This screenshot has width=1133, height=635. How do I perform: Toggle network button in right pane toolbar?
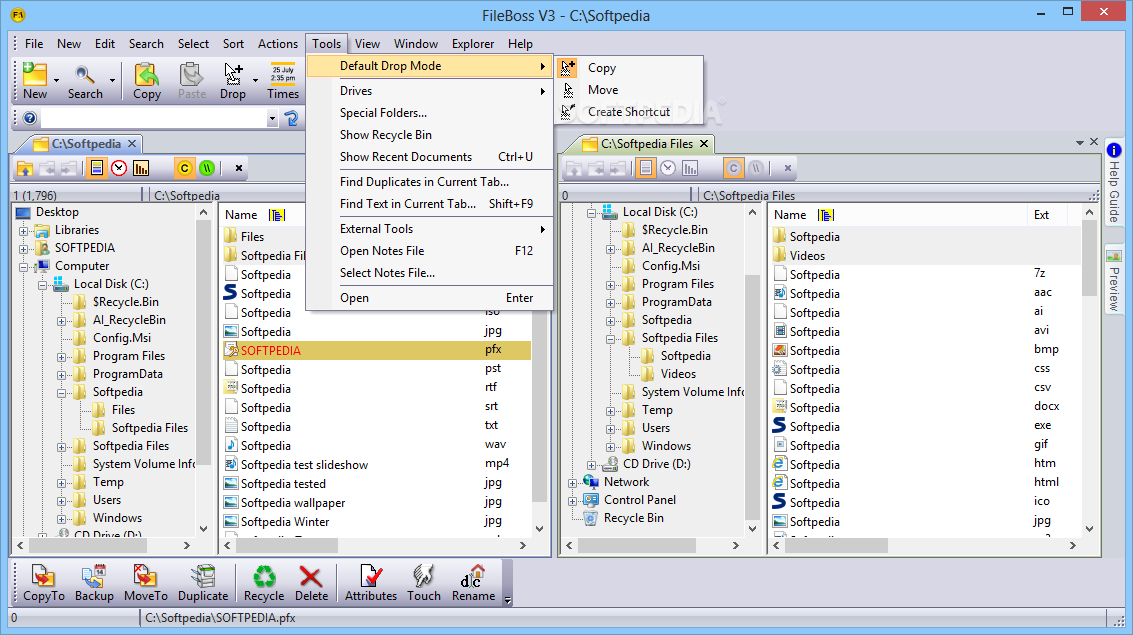[757, 168]
